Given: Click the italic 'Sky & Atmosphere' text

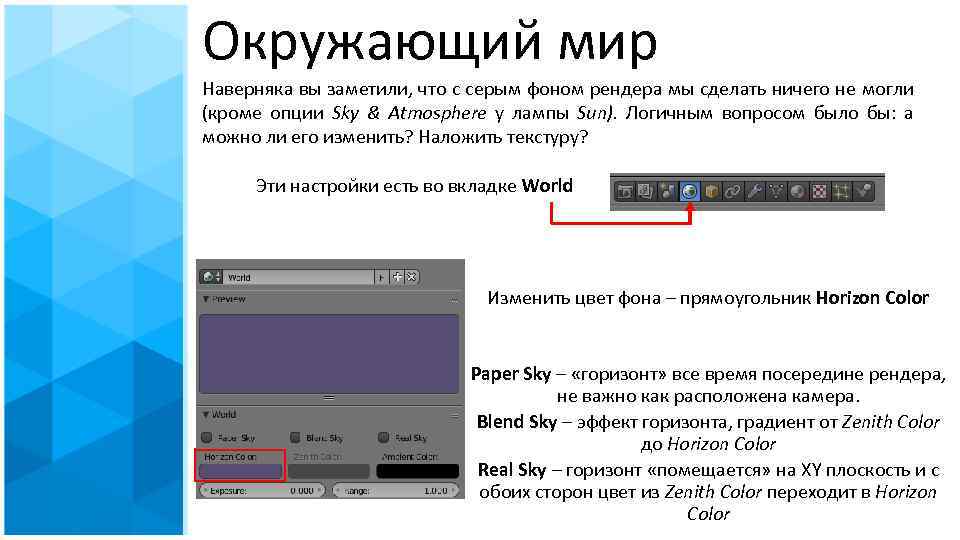Looking at the screenshot, I should [x=410, y=113].
